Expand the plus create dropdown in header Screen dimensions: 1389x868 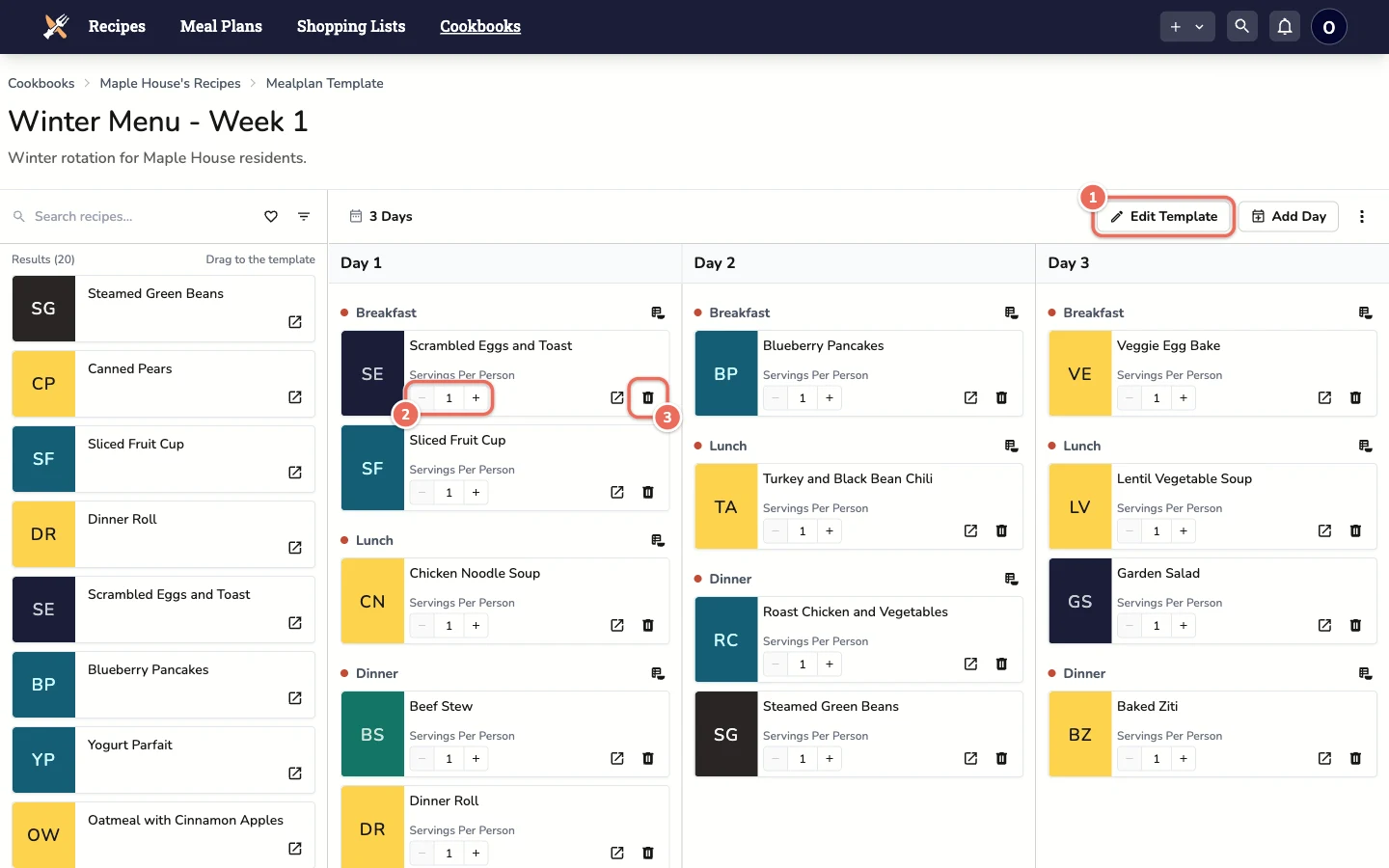pos(1187,27)
